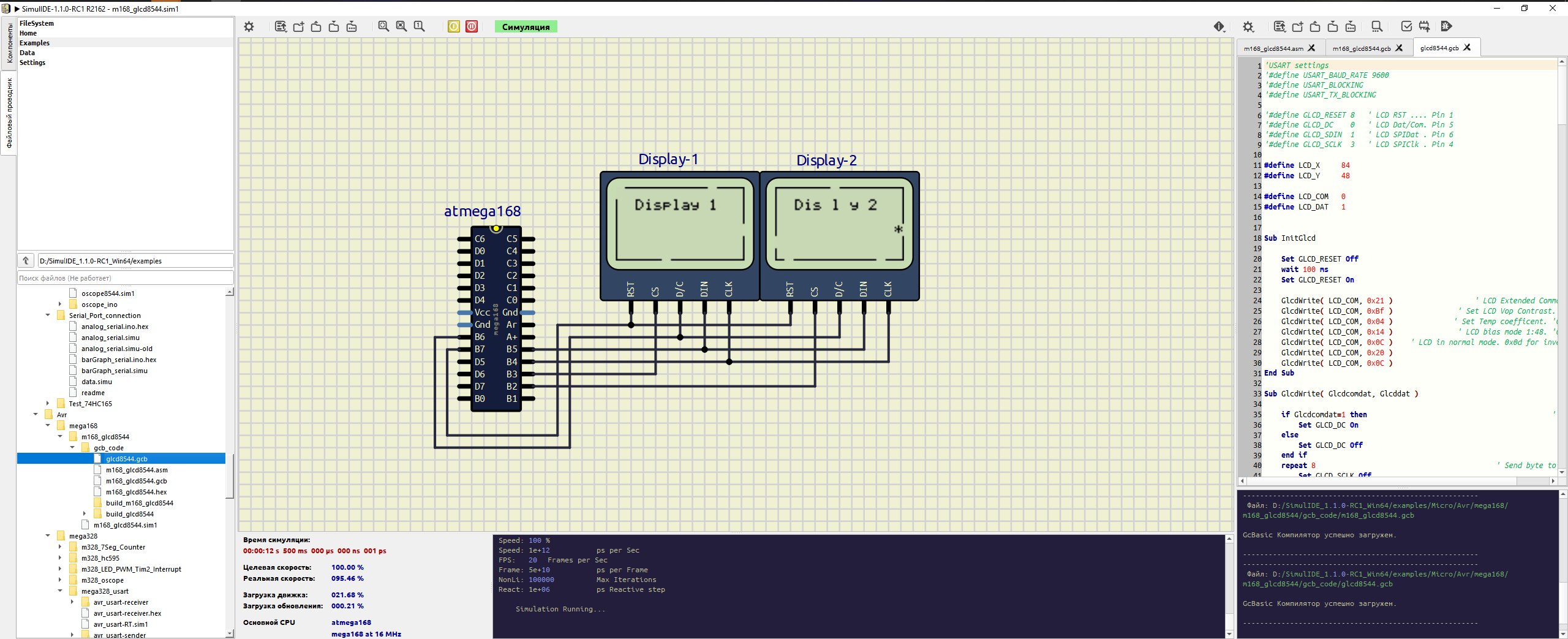This screenshot has width=1568, height=639.
Task: Expand the build_glcd8544 folder
Action: 85,514
